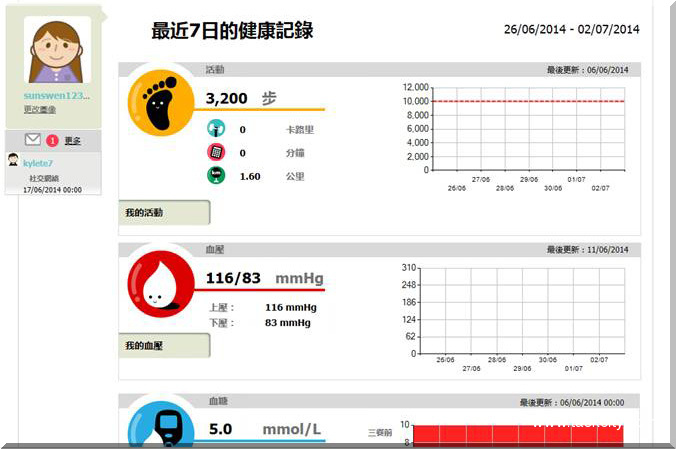The width and height of the screenshot is (676, 449).
Task: Click the teal calories (卡路里) icon
Action: point(215,129)
